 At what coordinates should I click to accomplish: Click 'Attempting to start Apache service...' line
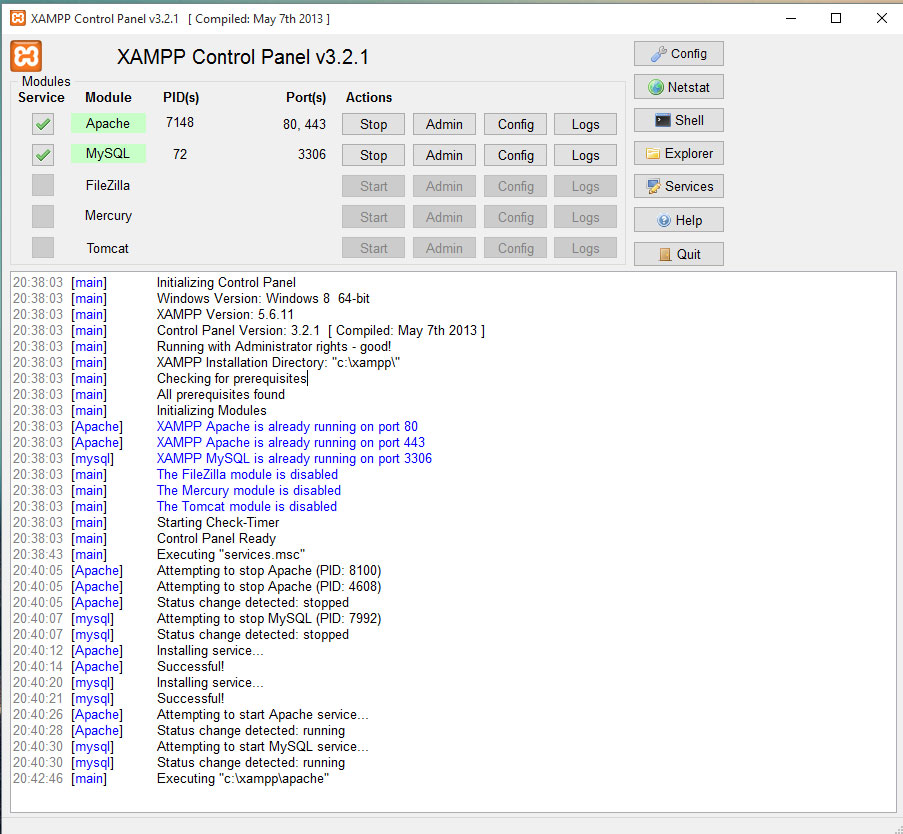263,714
